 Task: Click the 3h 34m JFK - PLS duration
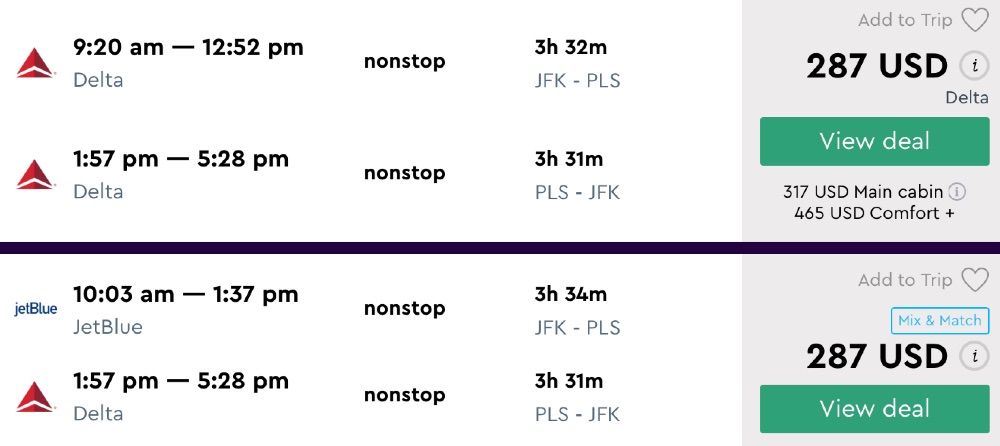(x=577, y=310)
